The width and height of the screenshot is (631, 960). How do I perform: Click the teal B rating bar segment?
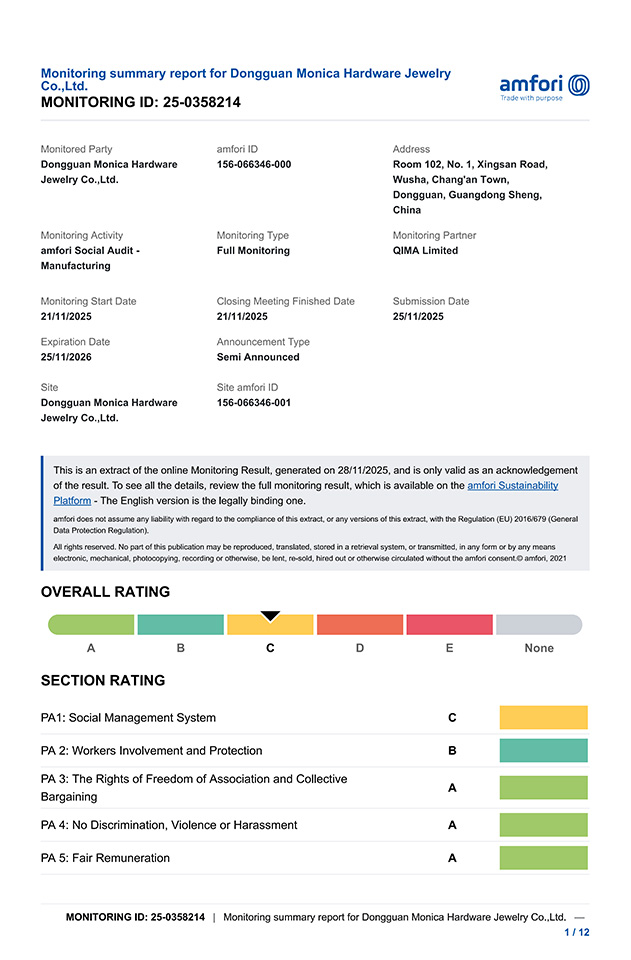click(180, 625)
